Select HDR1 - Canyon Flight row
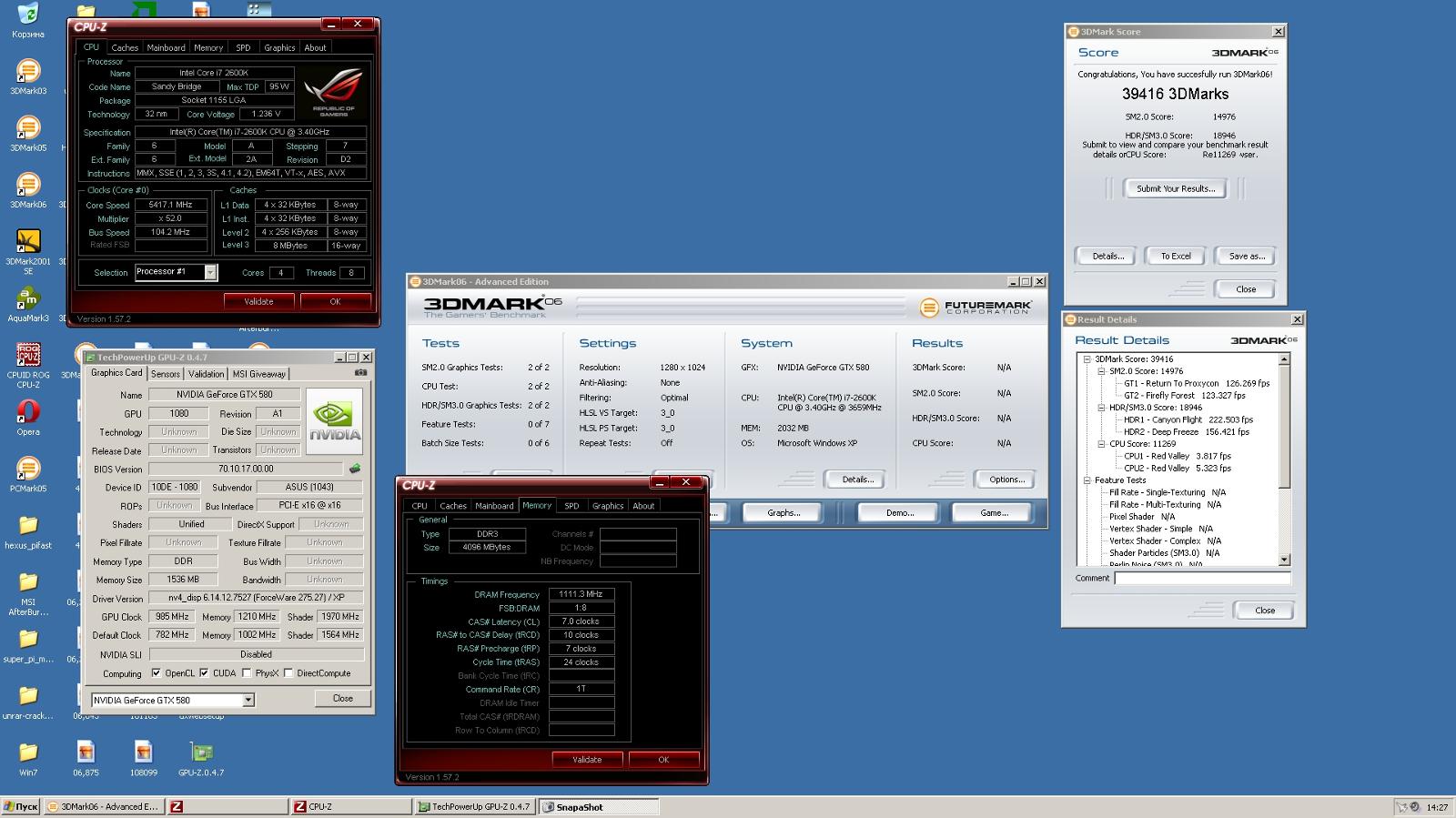1456x818 pixels. [1188, 419]
